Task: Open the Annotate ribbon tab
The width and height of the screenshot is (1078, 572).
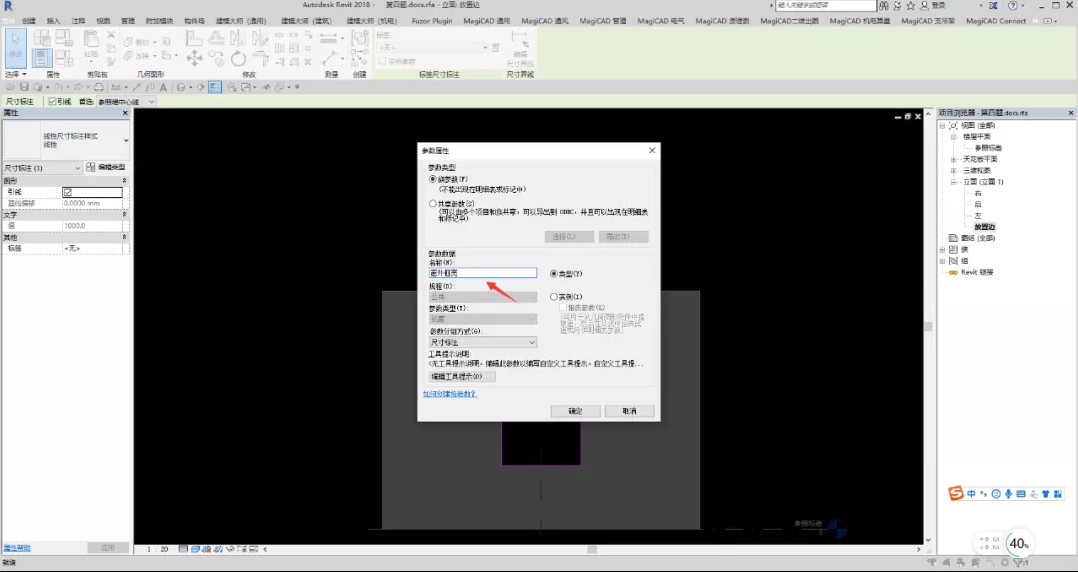Action: pyautogui.click(x=78, y=21)
